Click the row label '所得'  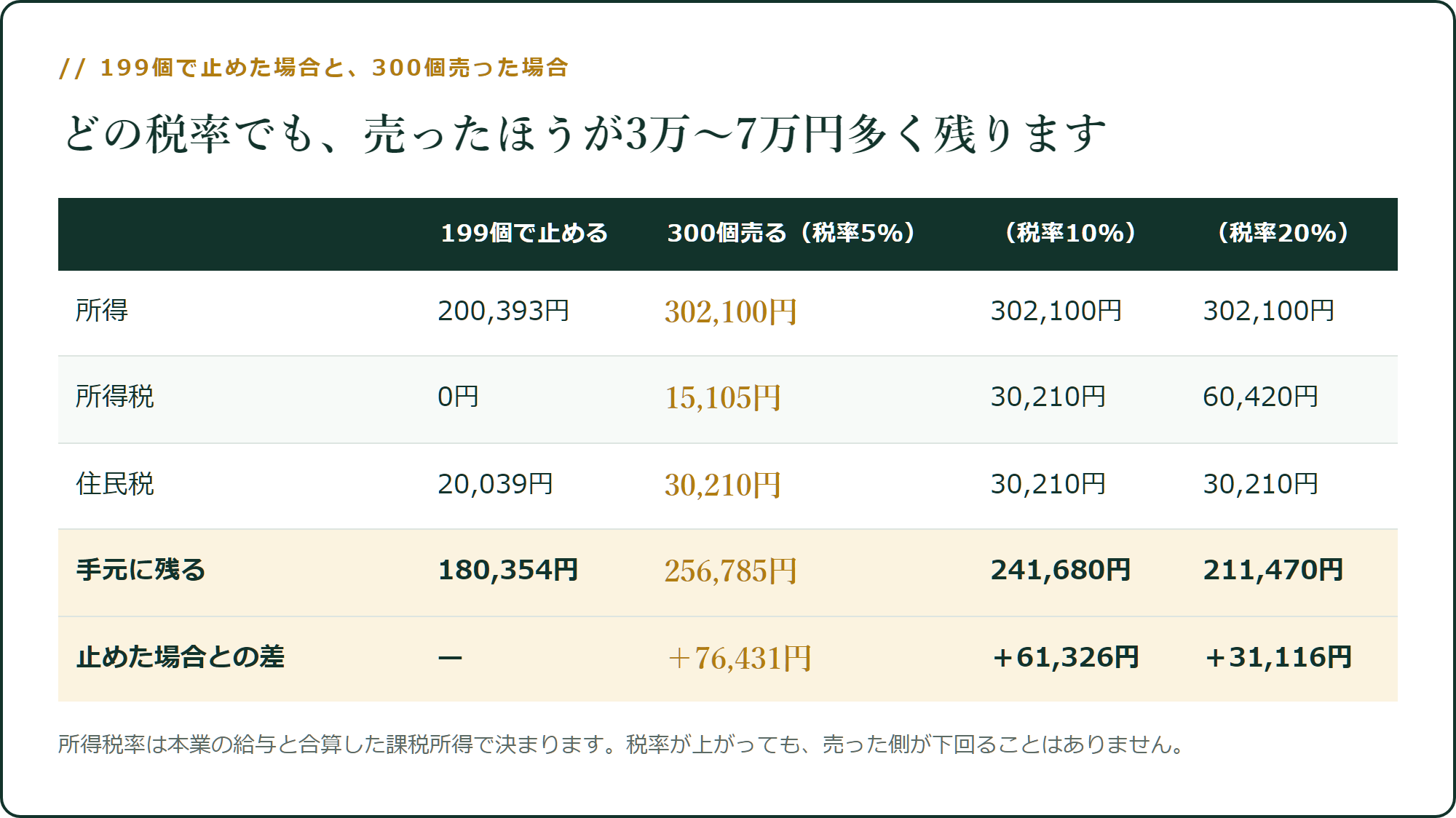click(x=102, y=311)
